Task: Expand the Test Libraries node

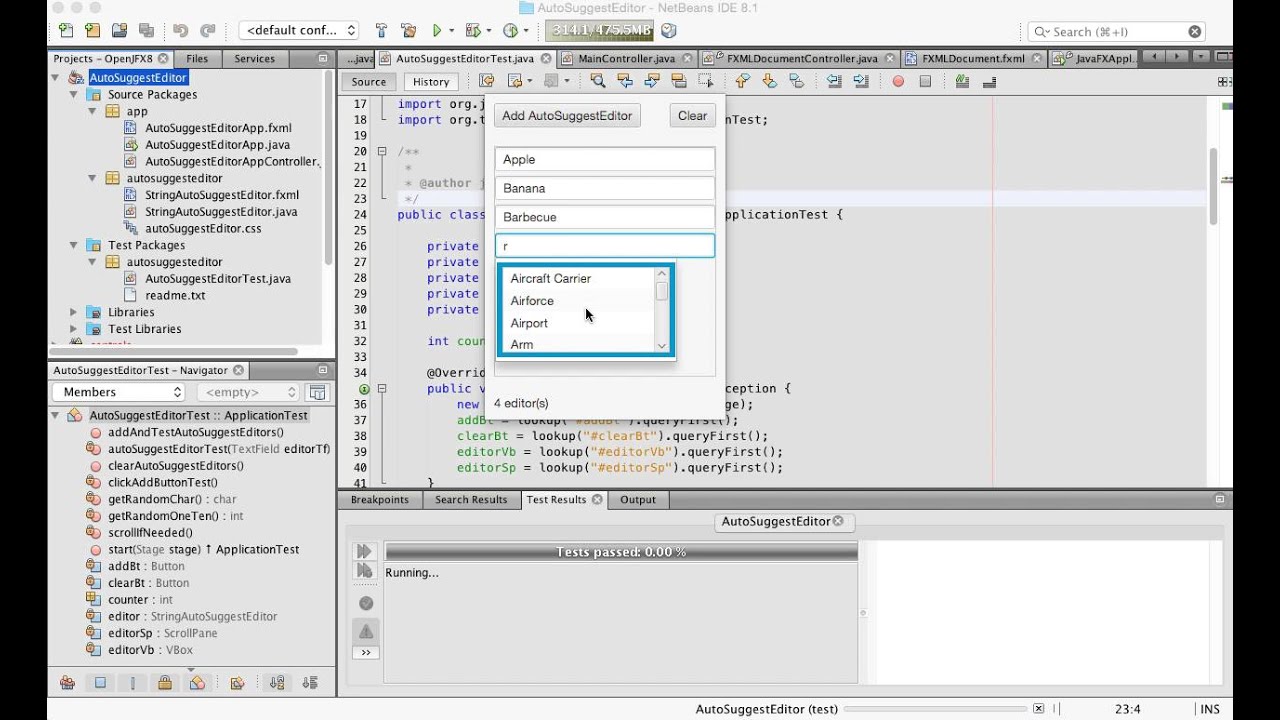Action: tap(73, 329)
